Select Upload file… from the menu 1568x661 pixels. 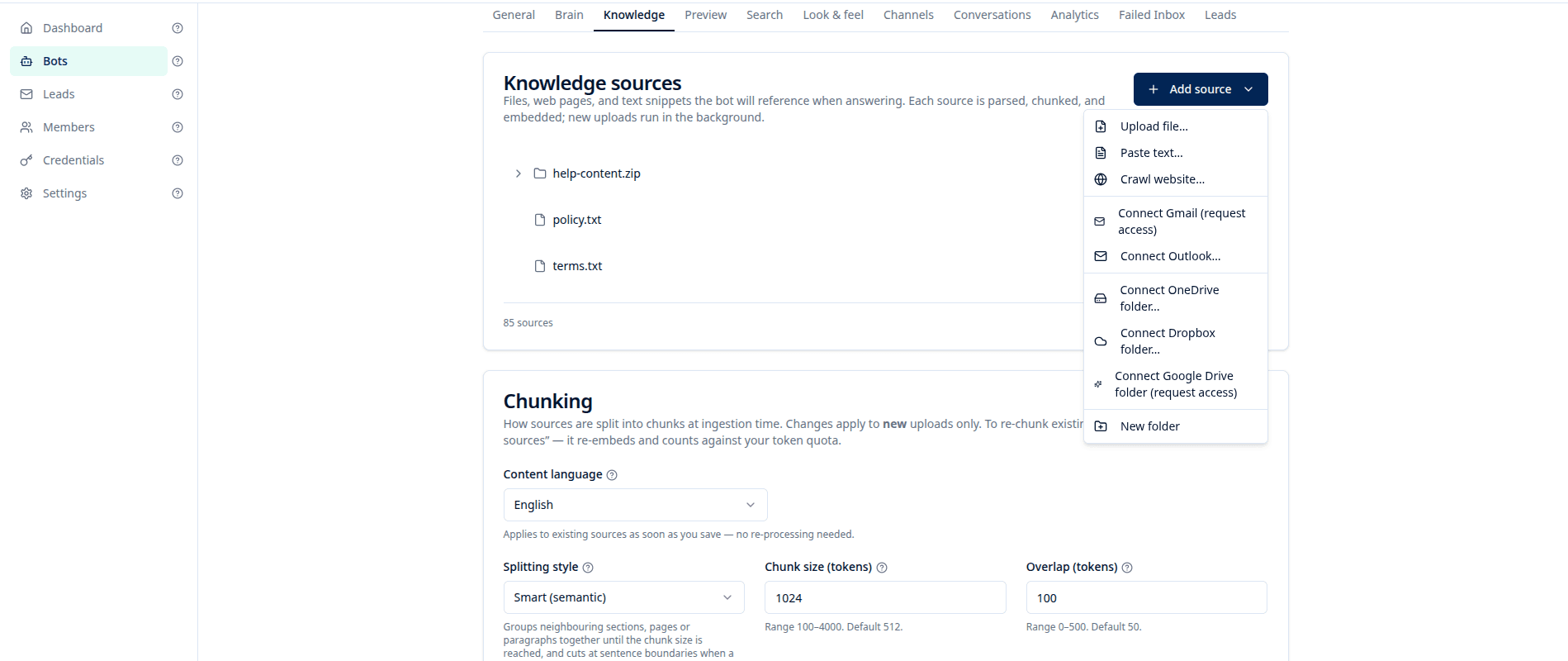1176,126
